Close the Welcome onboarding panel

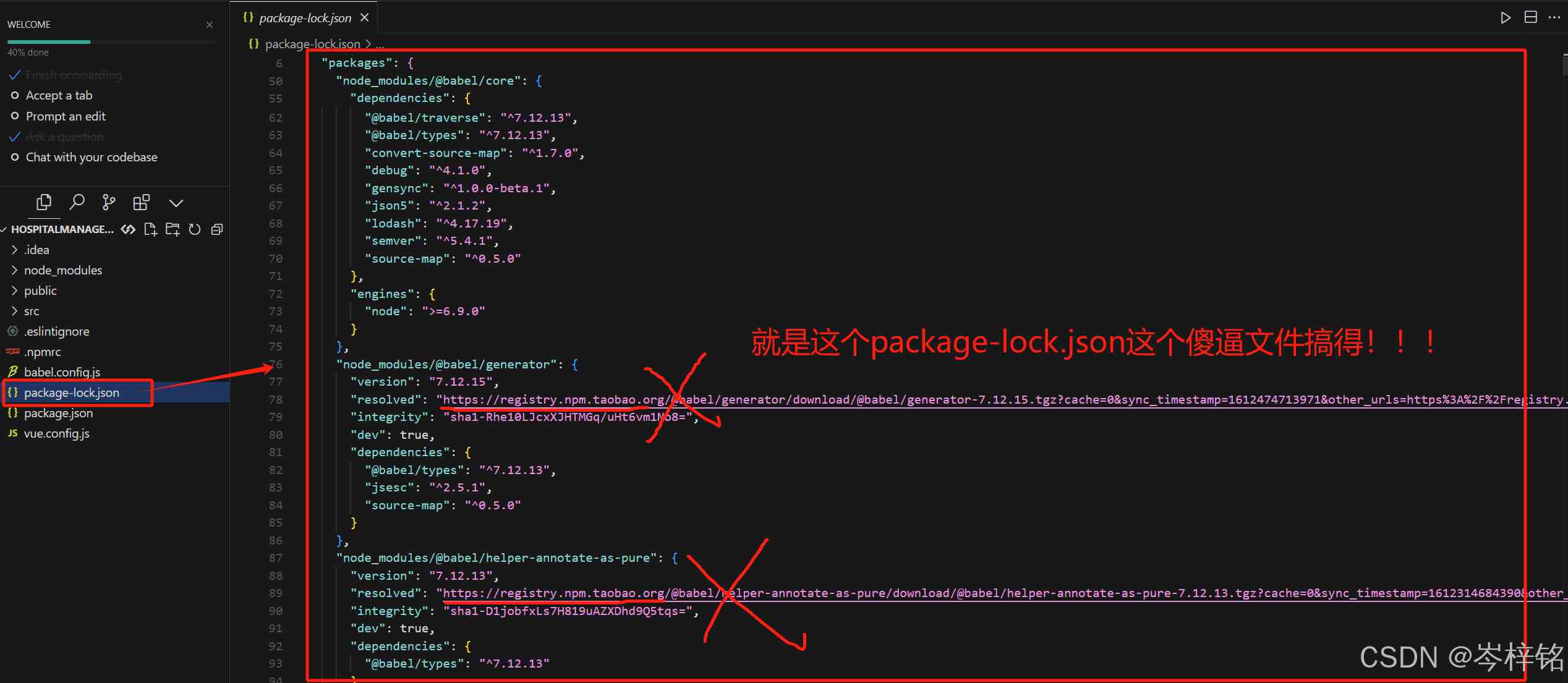[x=210, y=25]
